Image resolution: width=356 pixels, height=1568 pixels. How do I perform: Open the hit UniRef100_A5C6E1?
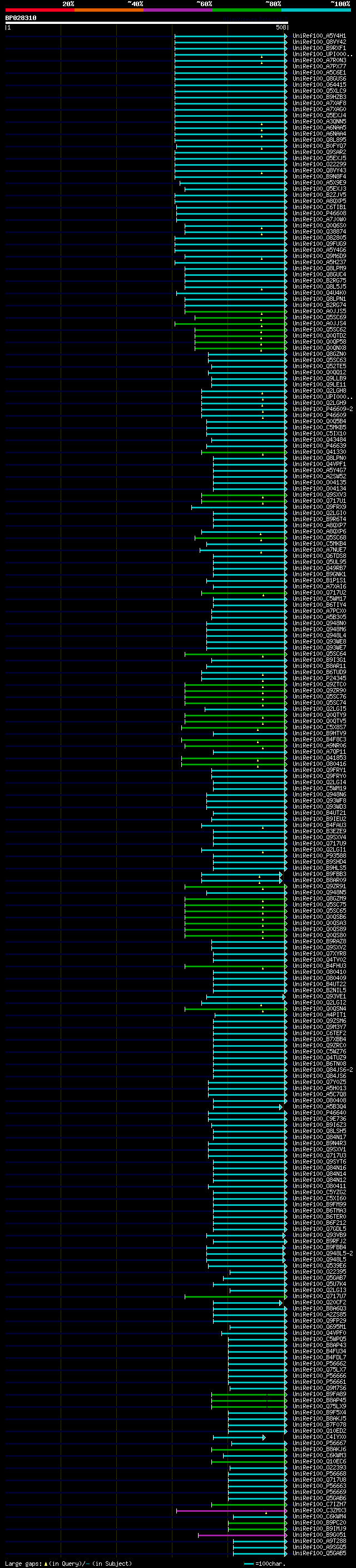pyautogui.click(x=319, y=72)
